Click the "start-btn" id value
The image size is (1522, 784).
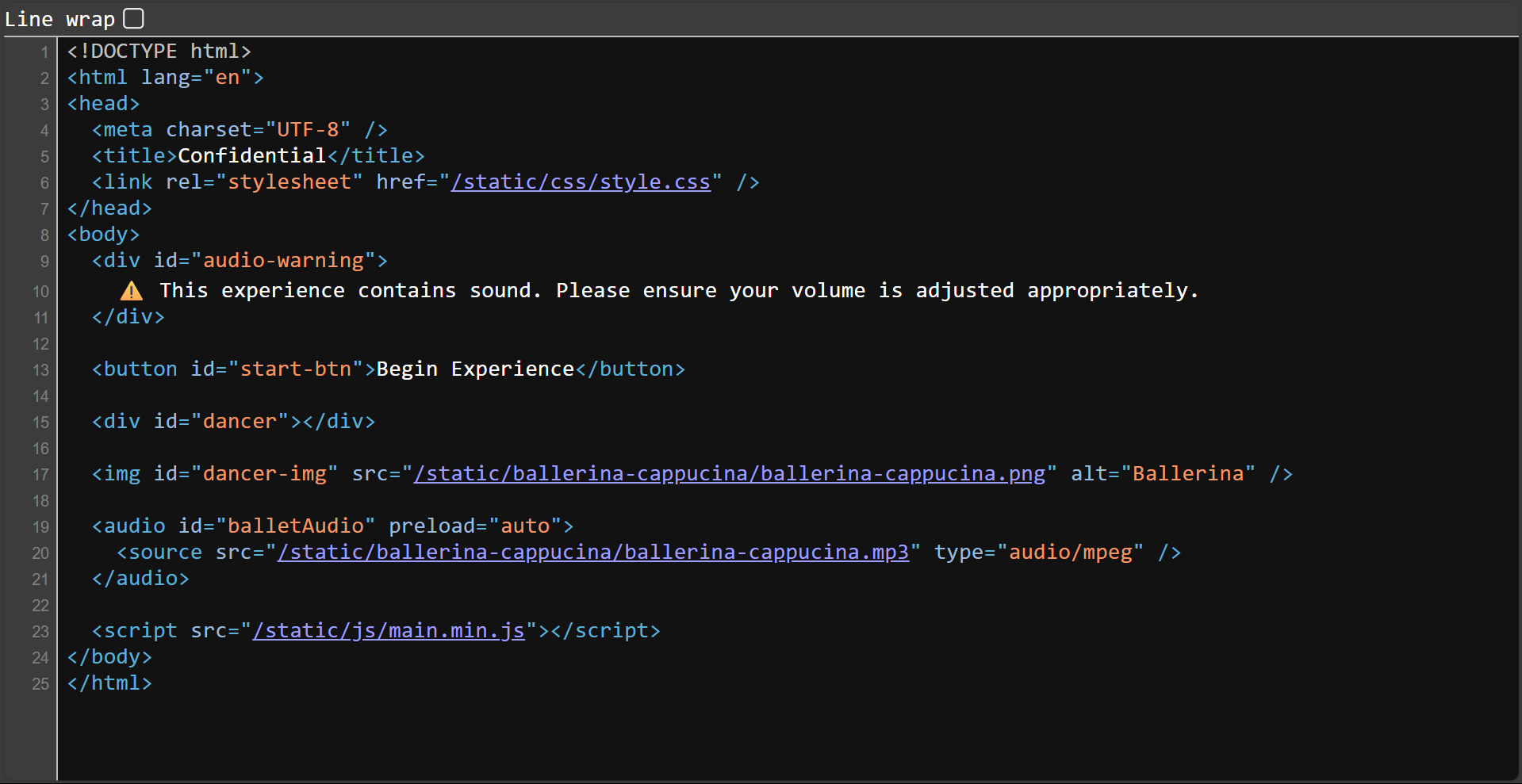click(296, 369)
